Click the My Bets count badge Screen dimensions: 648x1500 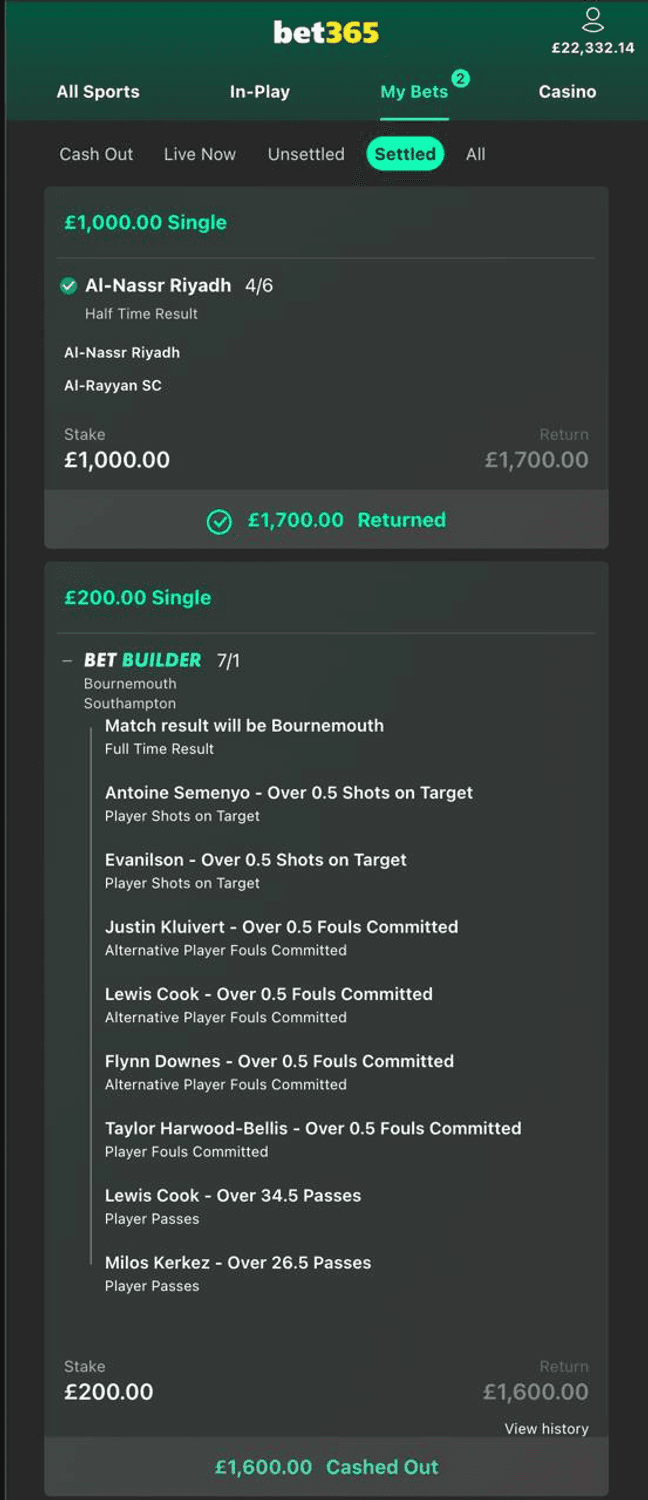(x=460, y=78)
